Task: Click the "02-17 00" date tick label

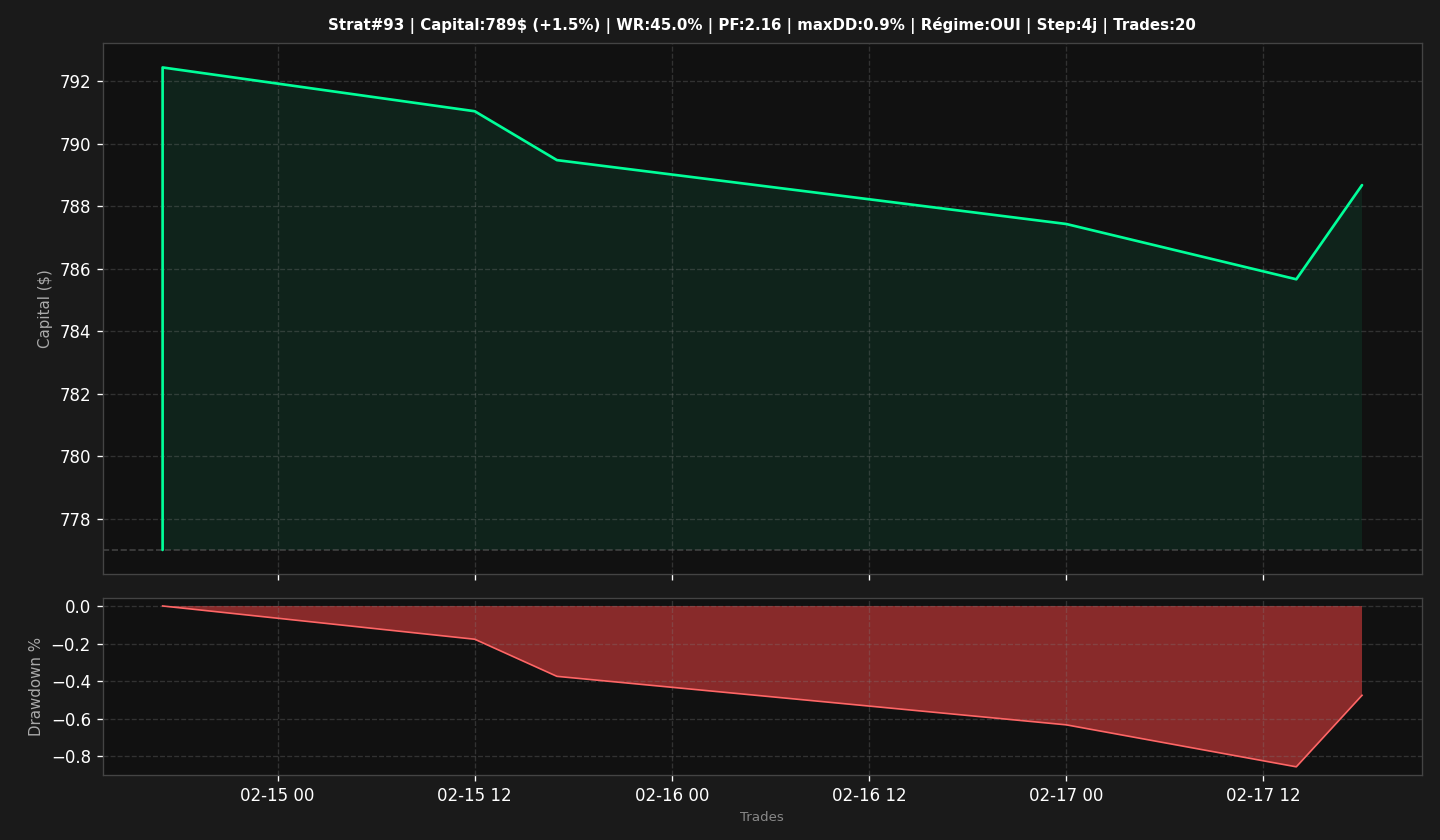Action: coord(1065,796)
